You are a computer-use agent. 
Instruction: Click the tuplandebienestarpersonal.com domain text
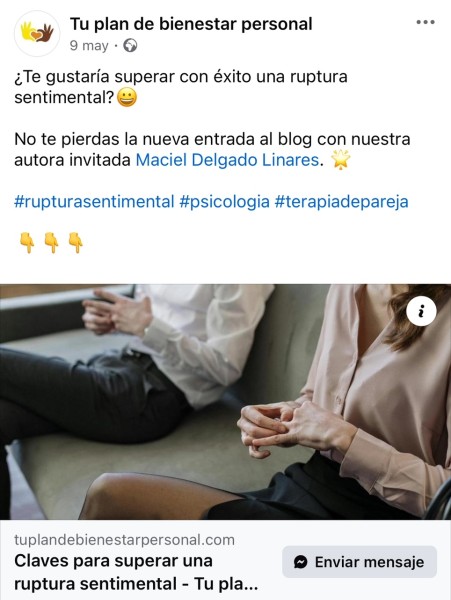coord(124,540)
